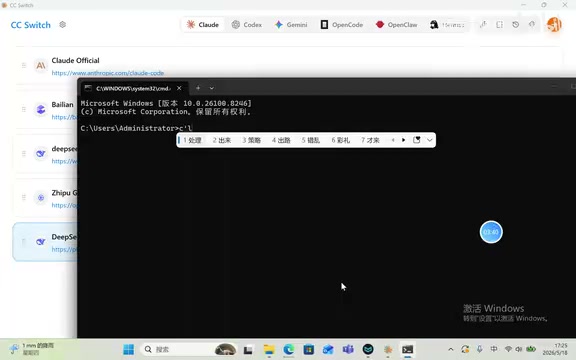
Task: Click the microphone tray icon
Action: [479, 349]
